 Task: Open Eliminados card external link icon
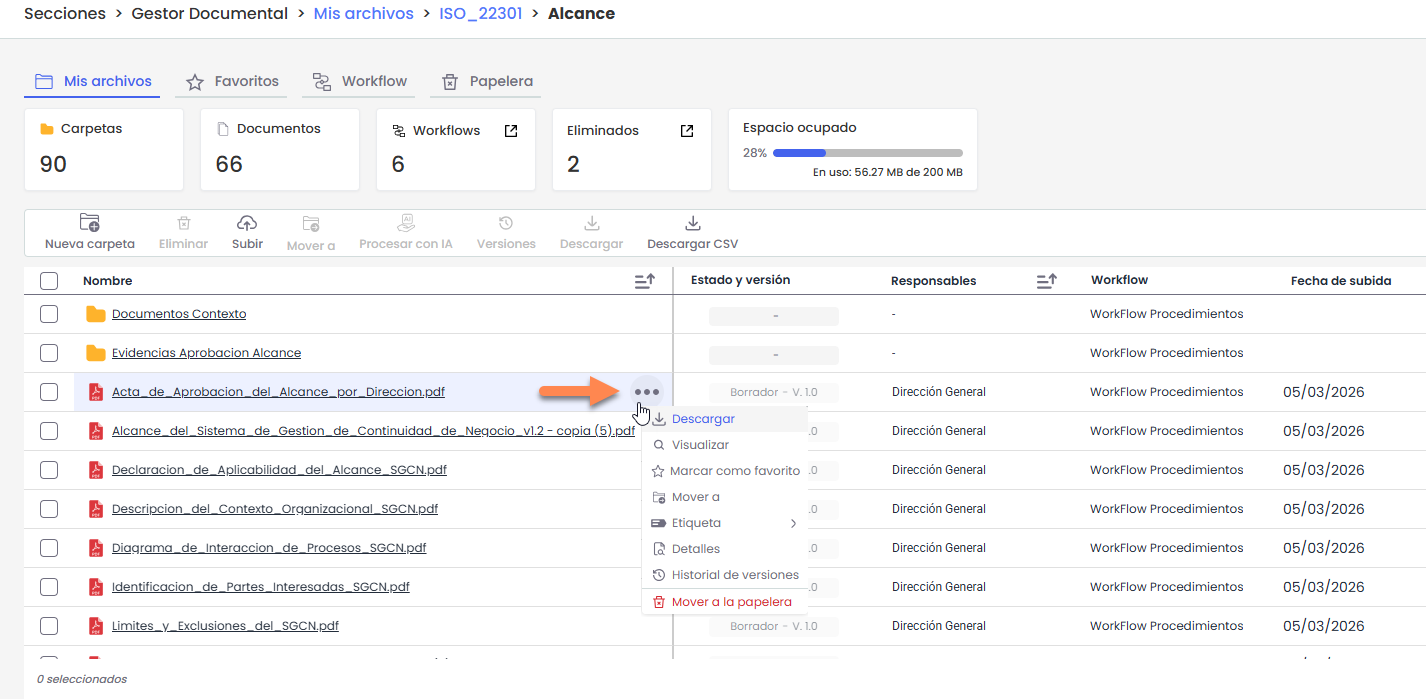687,131
